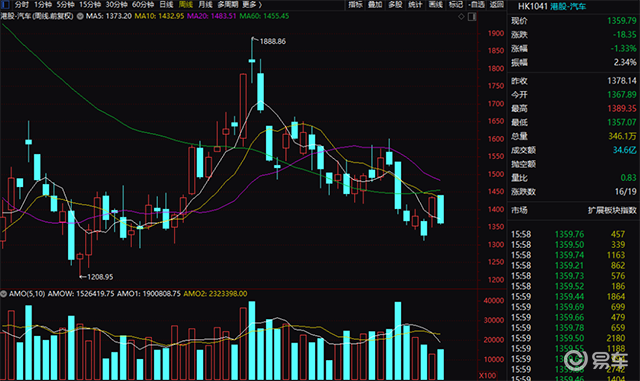Click the 1888.86 high price marker
This screenshot has width=640, height=381.
coord(273,41)
